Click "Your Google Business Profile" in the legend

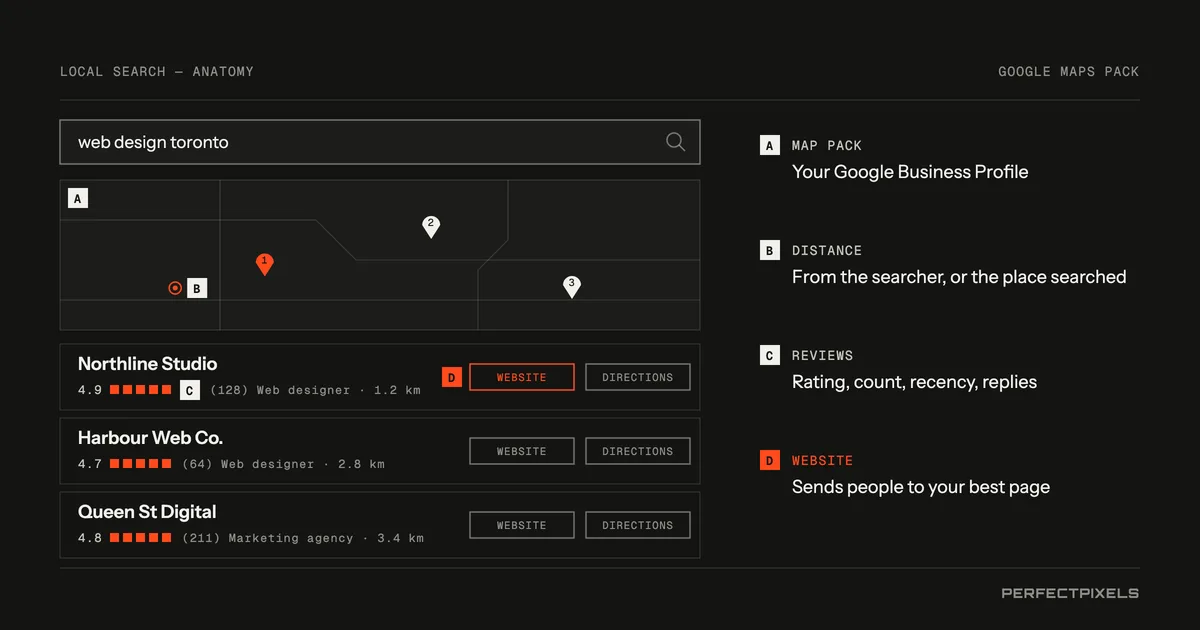910,172
